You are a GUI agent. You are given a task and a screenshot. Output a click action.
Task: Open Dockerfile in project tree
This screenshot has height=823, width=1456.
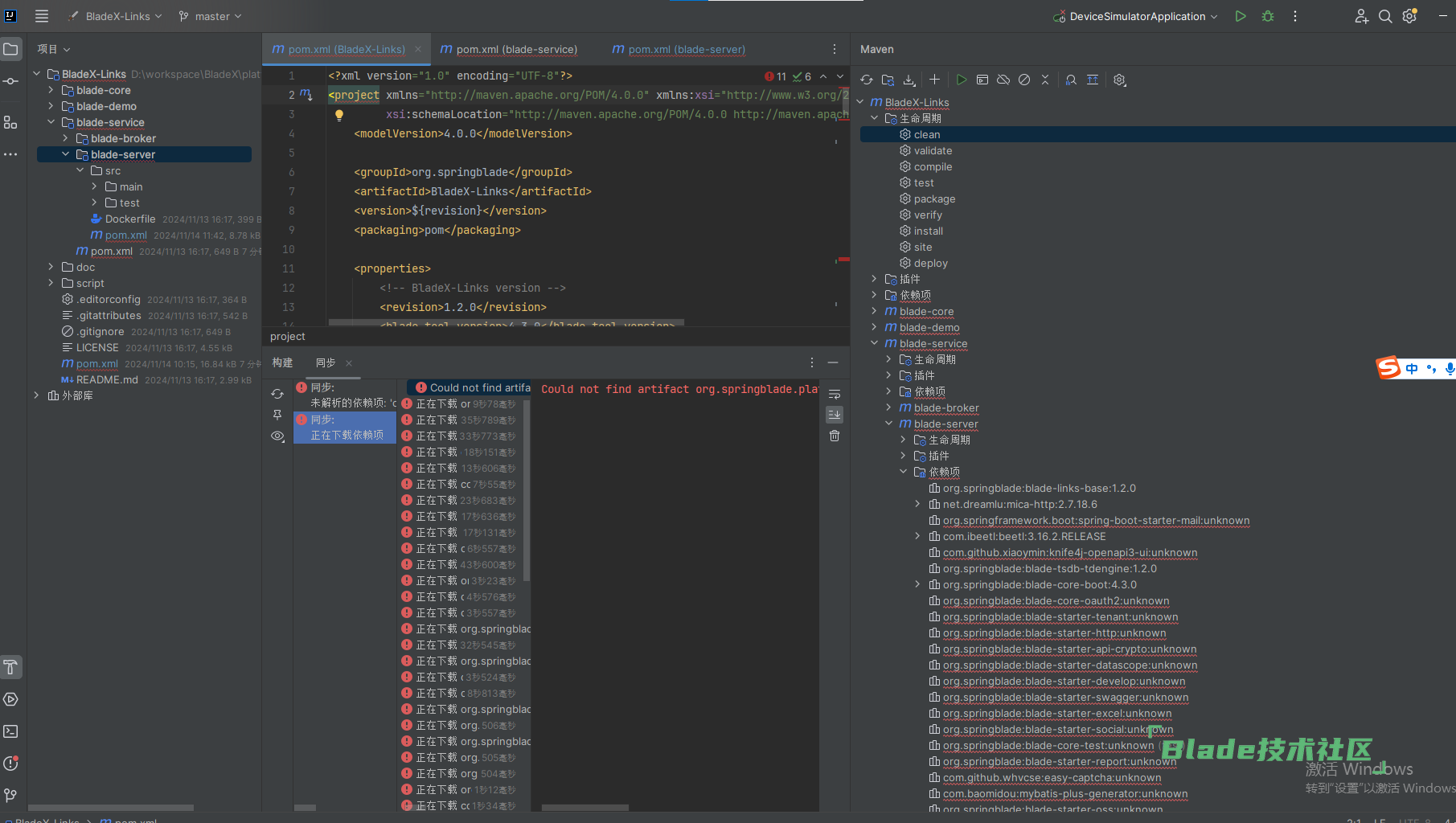[130, 219]
